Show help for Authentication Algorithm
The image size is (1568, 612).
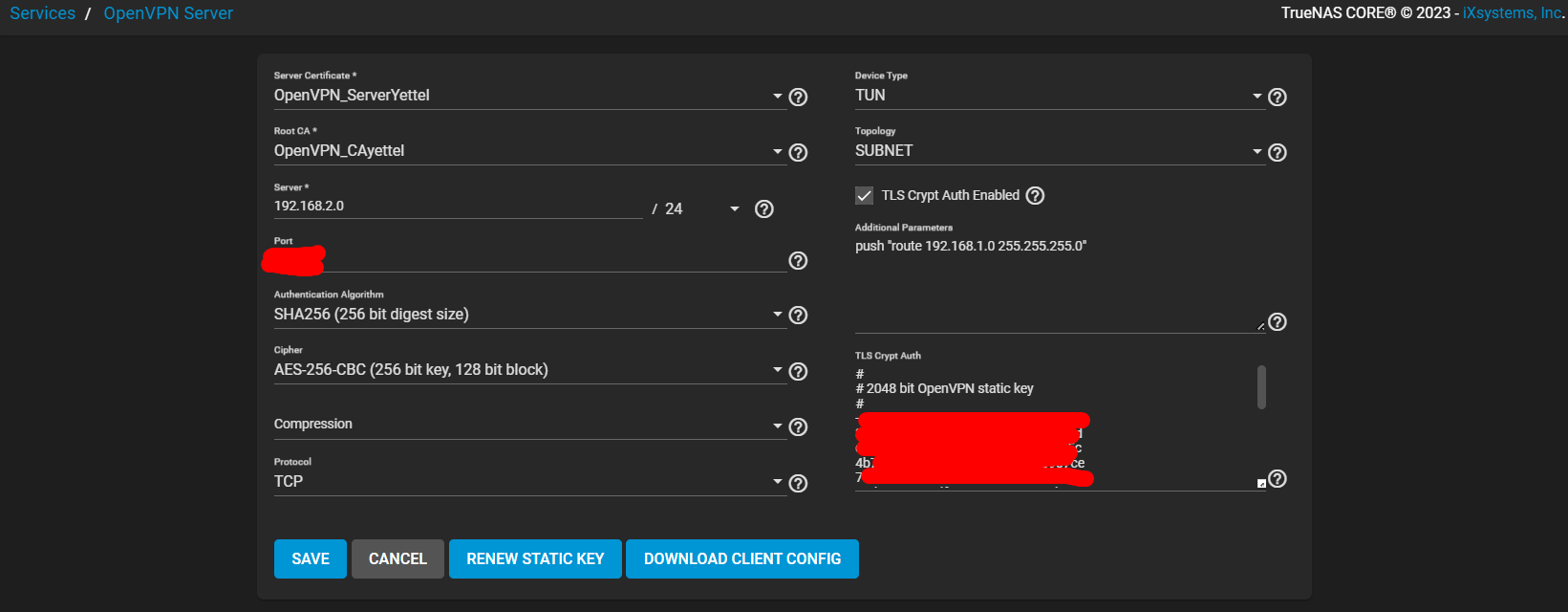click(x=798, y=316)
